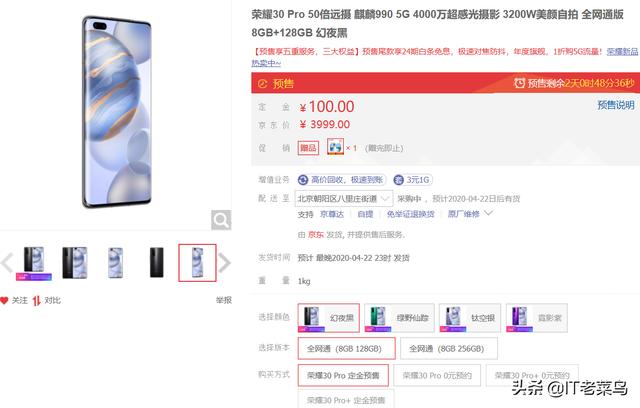640x408 pixels.
Task: Click the 高价回收 recycle service badge
Action: [341, 180]
